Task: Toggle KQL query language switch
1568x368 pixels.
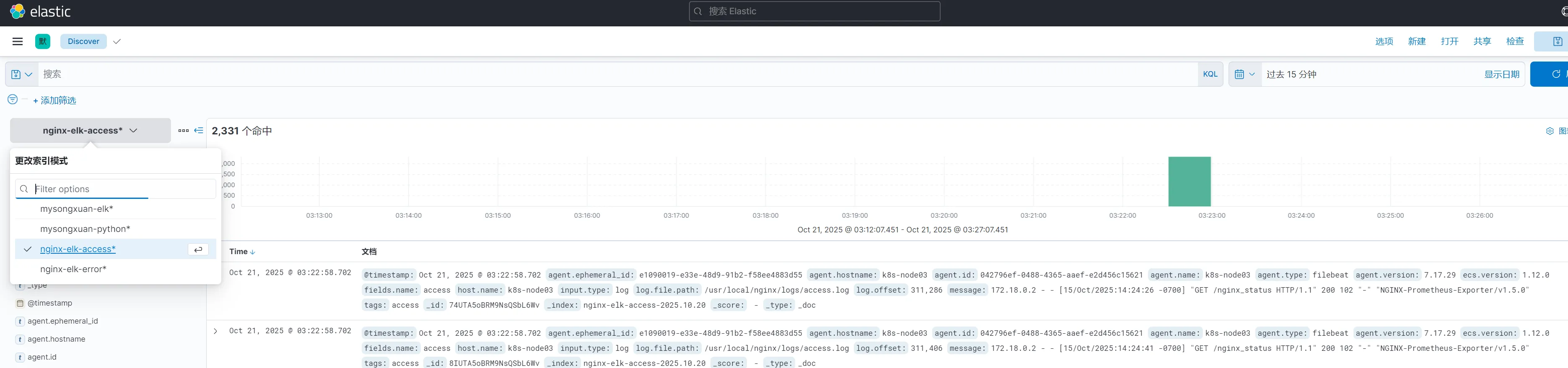Action: coord(1210,74)
